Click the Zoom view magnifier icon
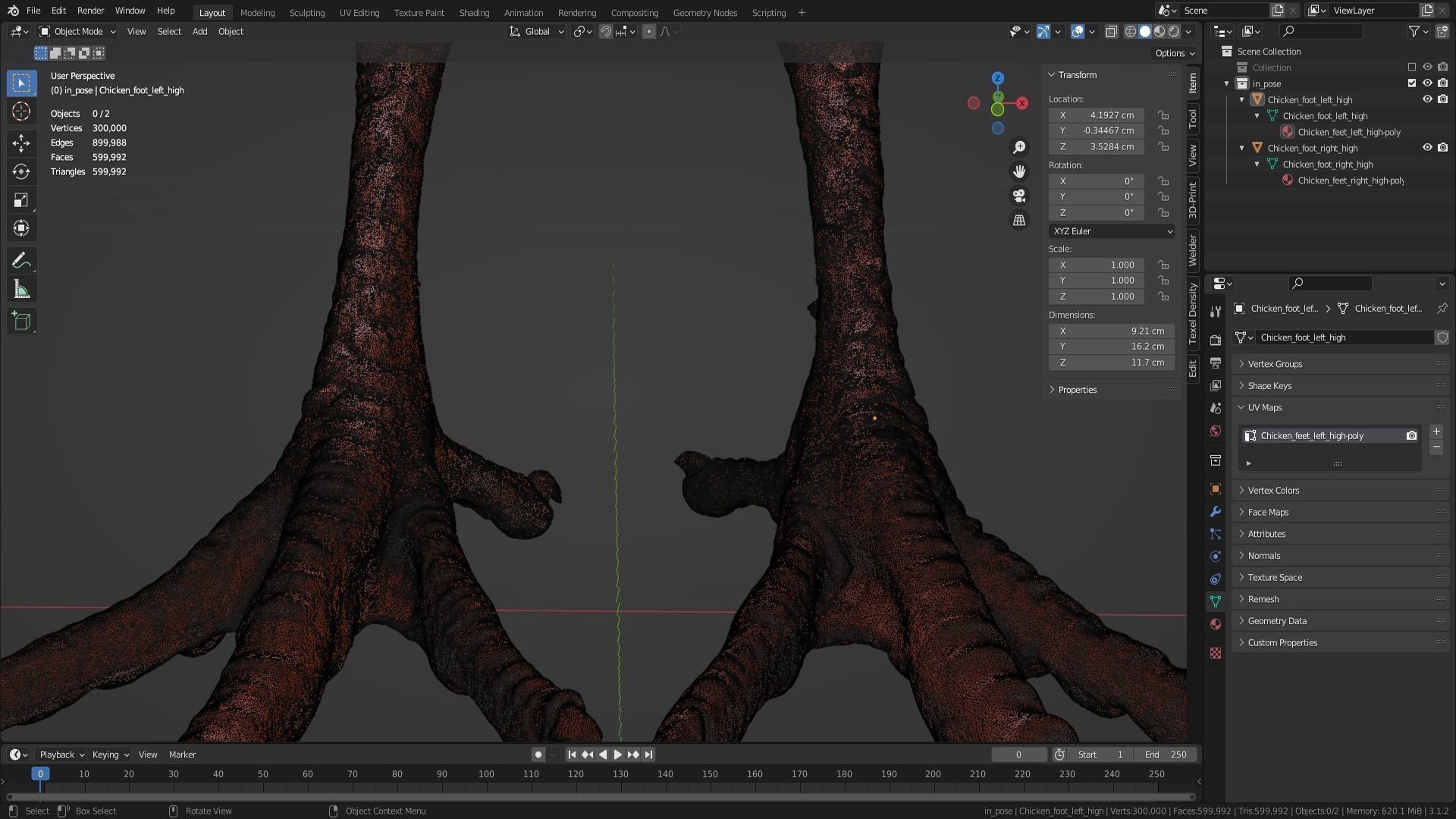 [x=1019, y=147]
